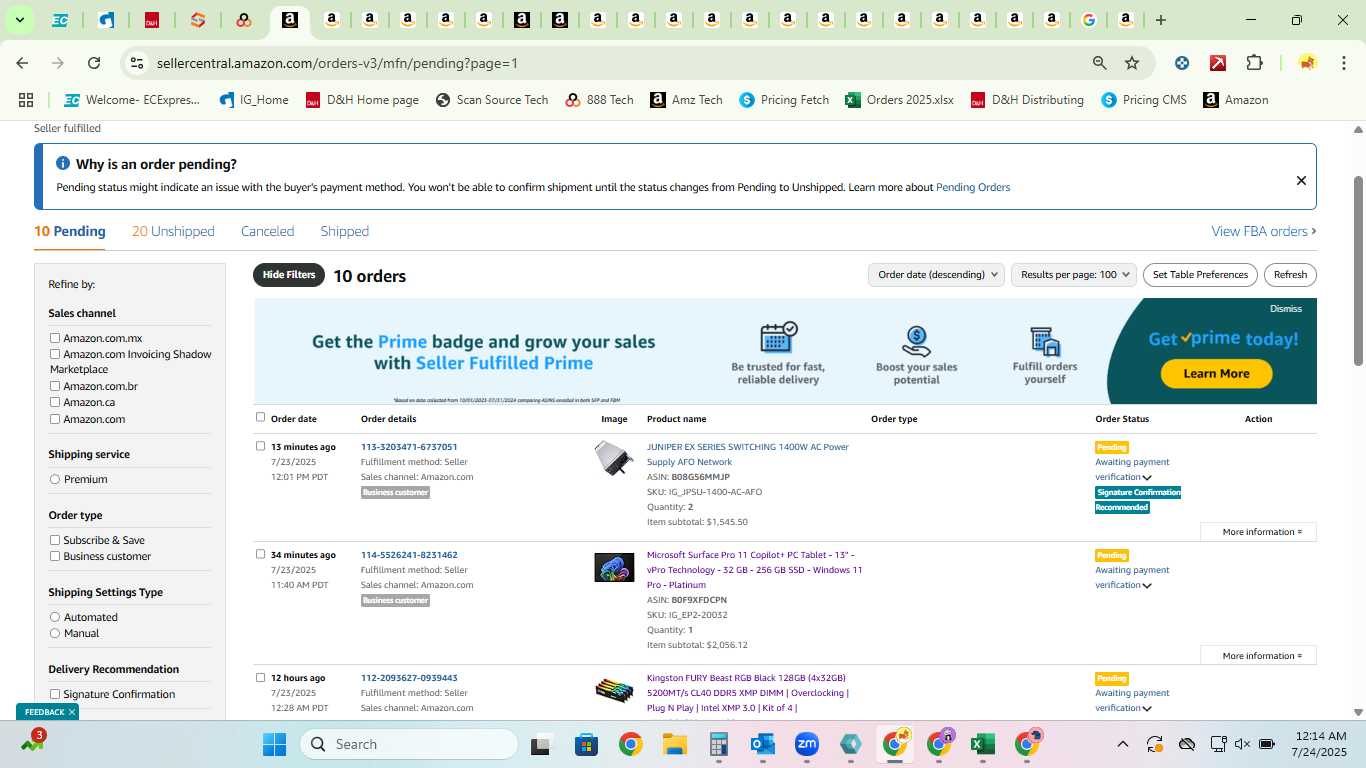1366x768 pixels.
Task: Select the Shipped orders tab
Action: click(x=344, y=231)
